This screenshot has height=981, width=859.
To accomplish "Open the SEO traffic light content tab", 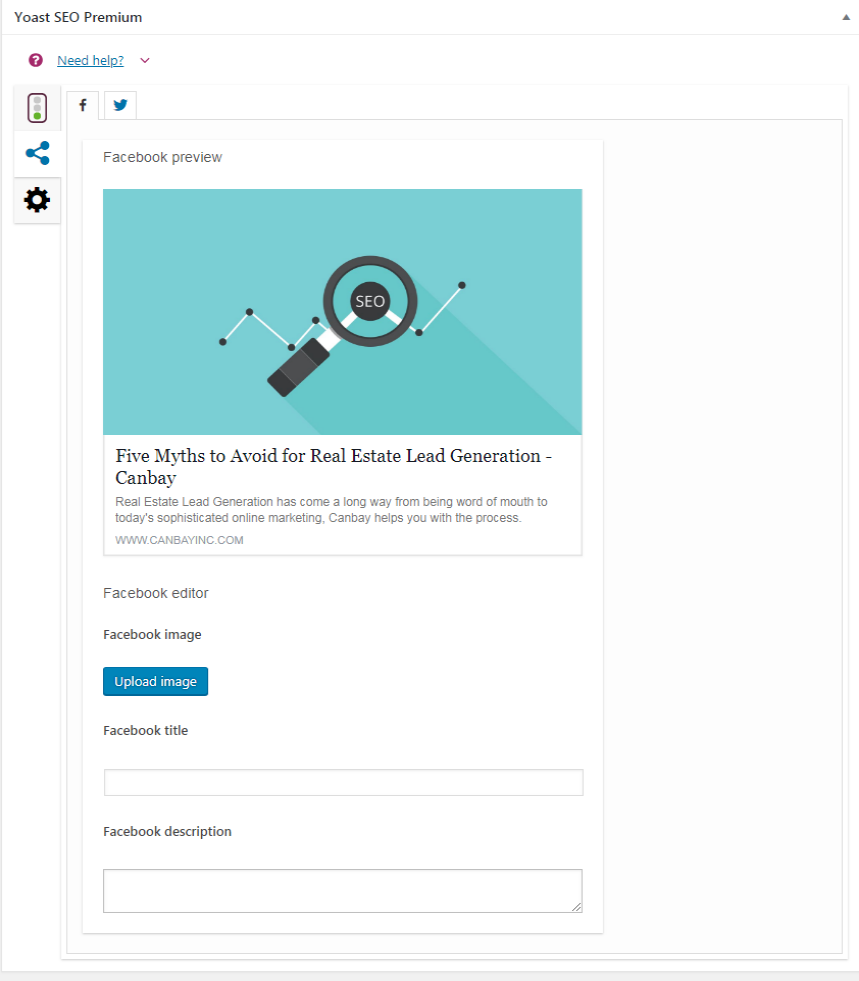I will click(x=38, y=108).
